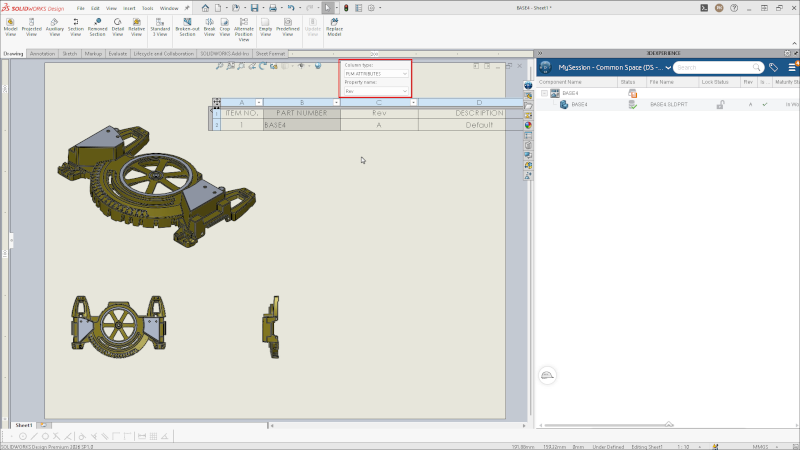Open the Property name dropdown
This screenshot has height=450, width=800.
[x=375, y=91]
